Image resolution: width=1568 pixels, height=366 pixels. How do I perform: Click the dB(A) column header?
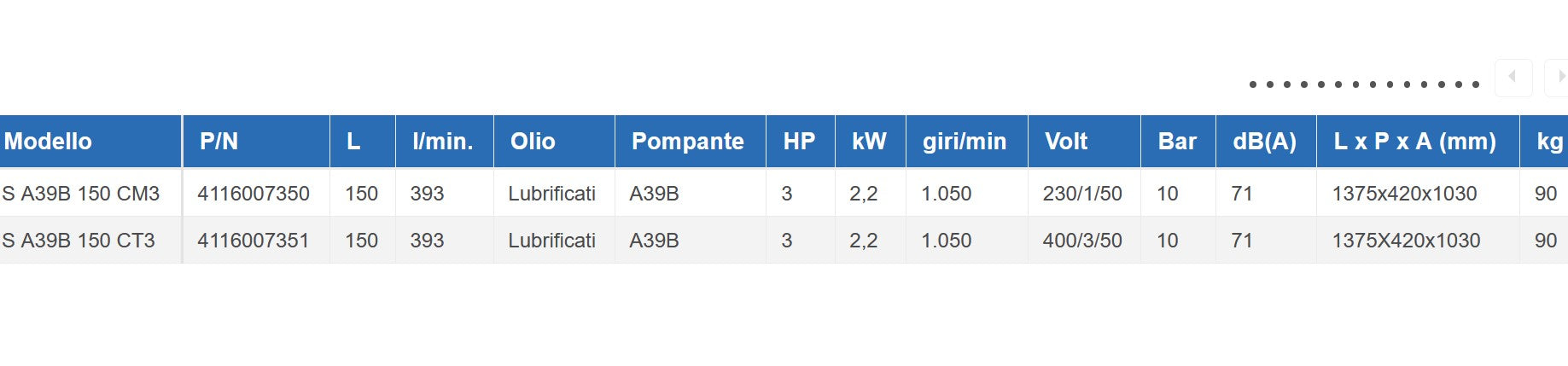1264,142
